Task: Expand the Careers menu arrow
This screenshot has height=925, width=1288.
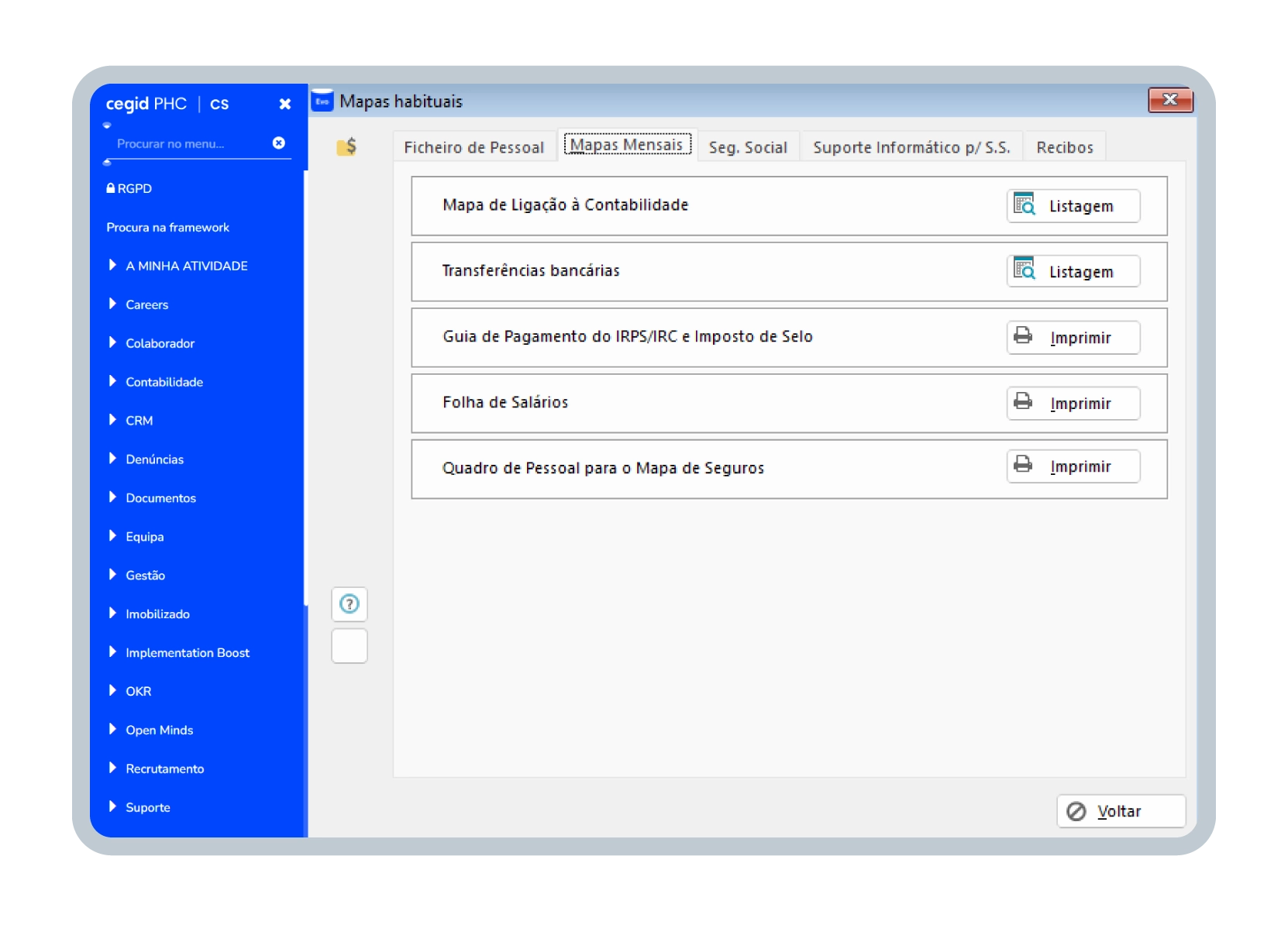Action: coord(112,304)
